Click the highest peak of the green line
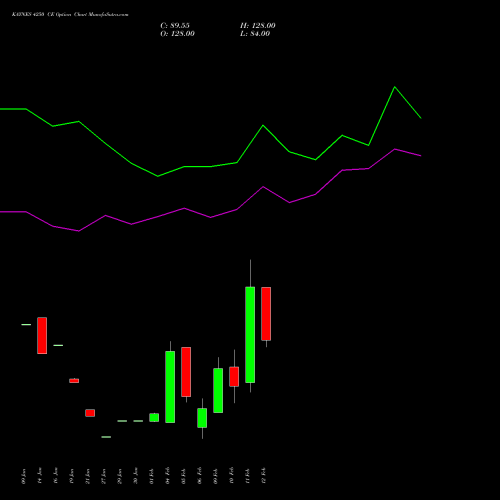Screen dimensions: 500x500 click(395, 87)
